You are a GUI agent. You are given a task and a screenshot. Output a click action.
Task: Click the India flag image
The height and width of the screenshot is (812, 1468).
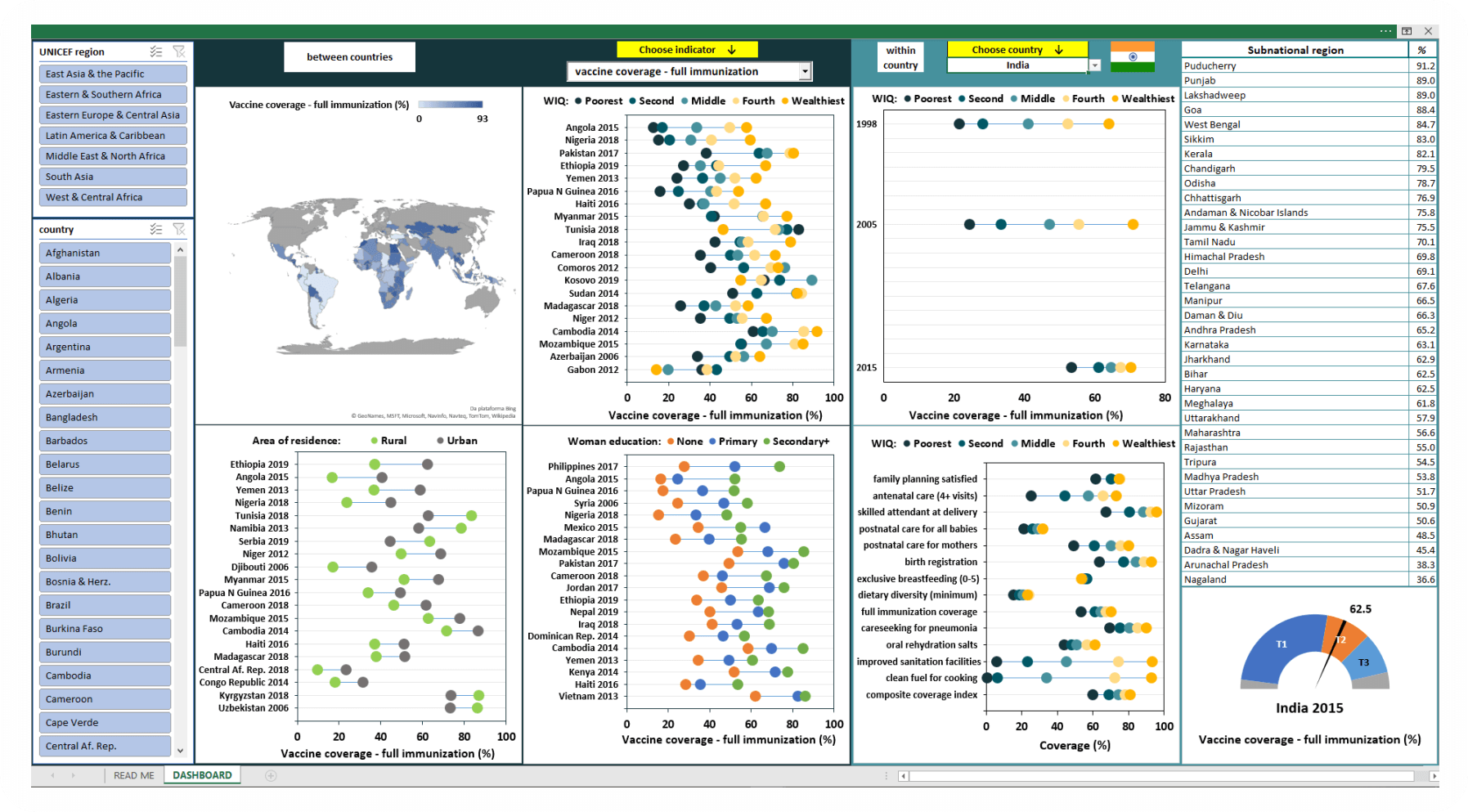(1133, 57)
